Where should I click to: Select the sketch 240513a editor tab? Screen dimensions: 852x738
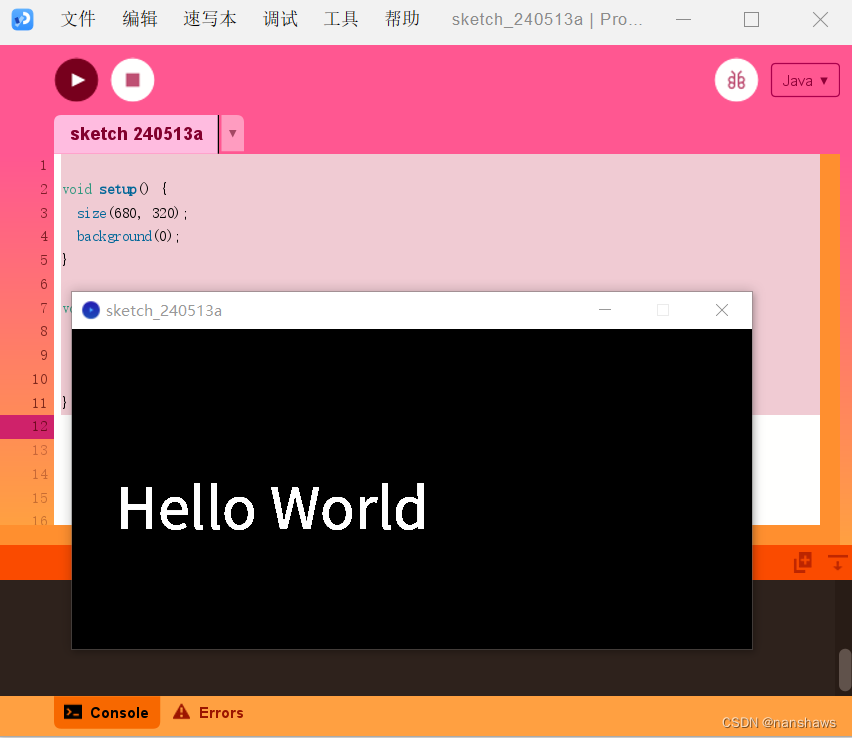coord(135,133)
